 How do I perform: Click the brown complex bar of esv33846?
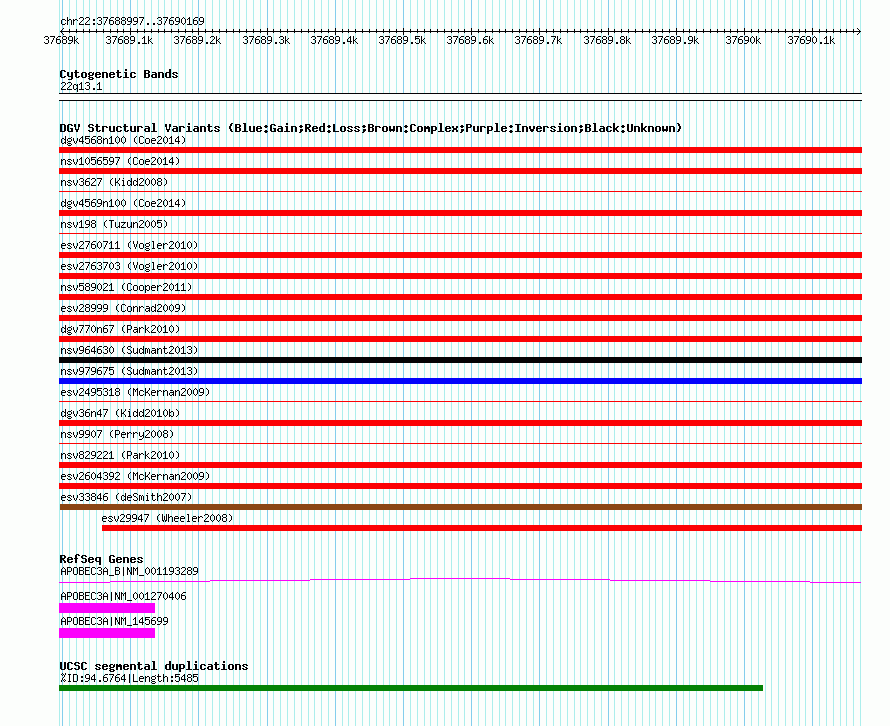click(460, 507)
